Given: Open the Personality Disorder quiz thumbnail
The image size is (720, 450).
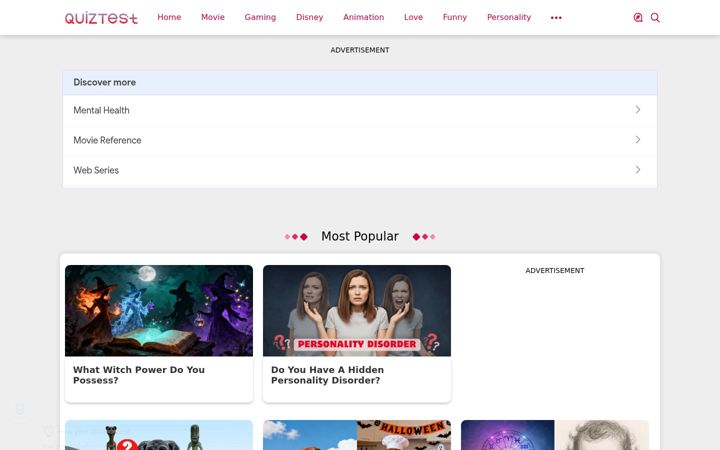Looking at the screenshot, I should [357, 310].
